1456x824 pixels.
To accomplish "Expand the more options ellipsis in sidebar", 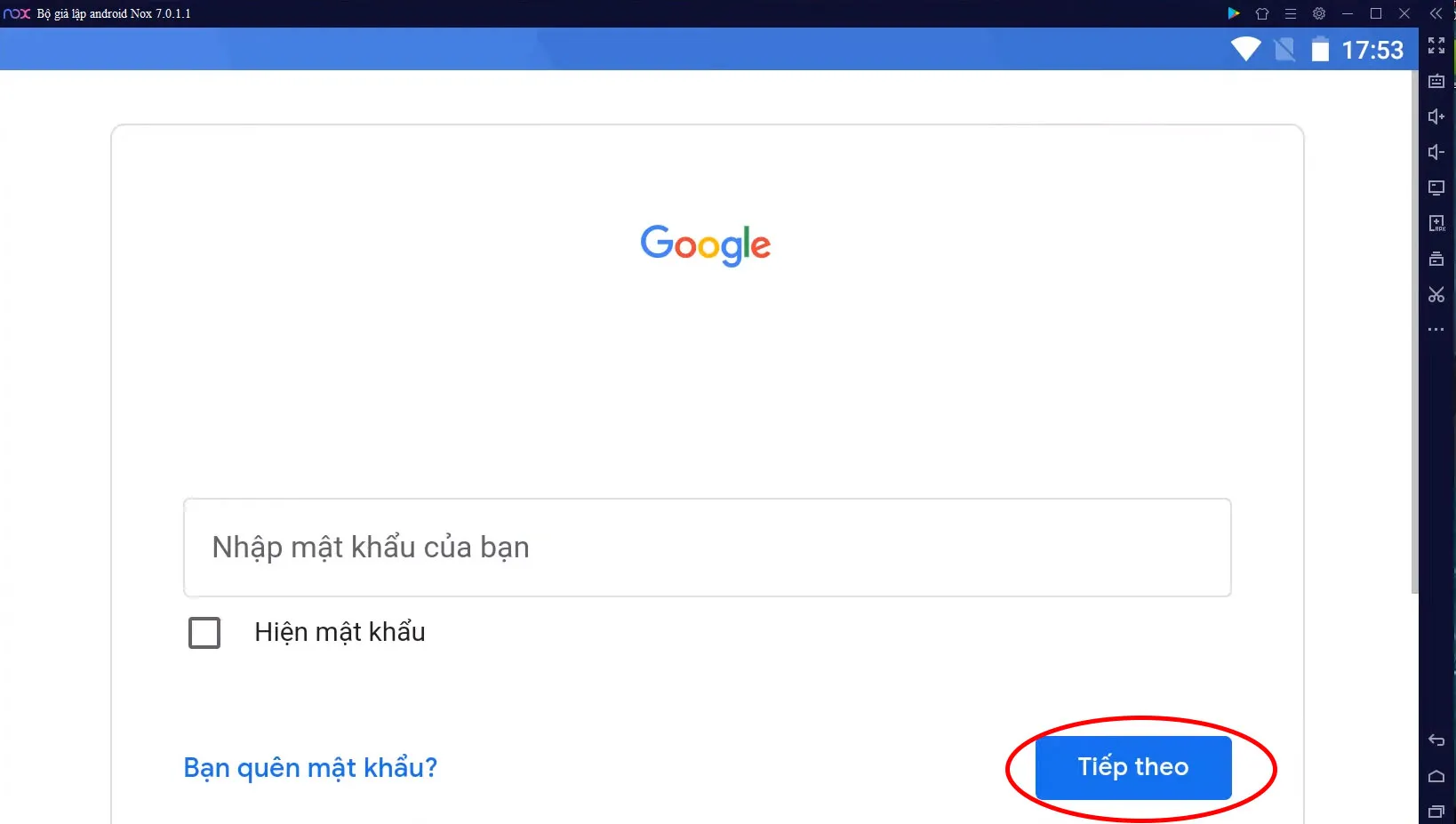I will tap(1436, 330).
